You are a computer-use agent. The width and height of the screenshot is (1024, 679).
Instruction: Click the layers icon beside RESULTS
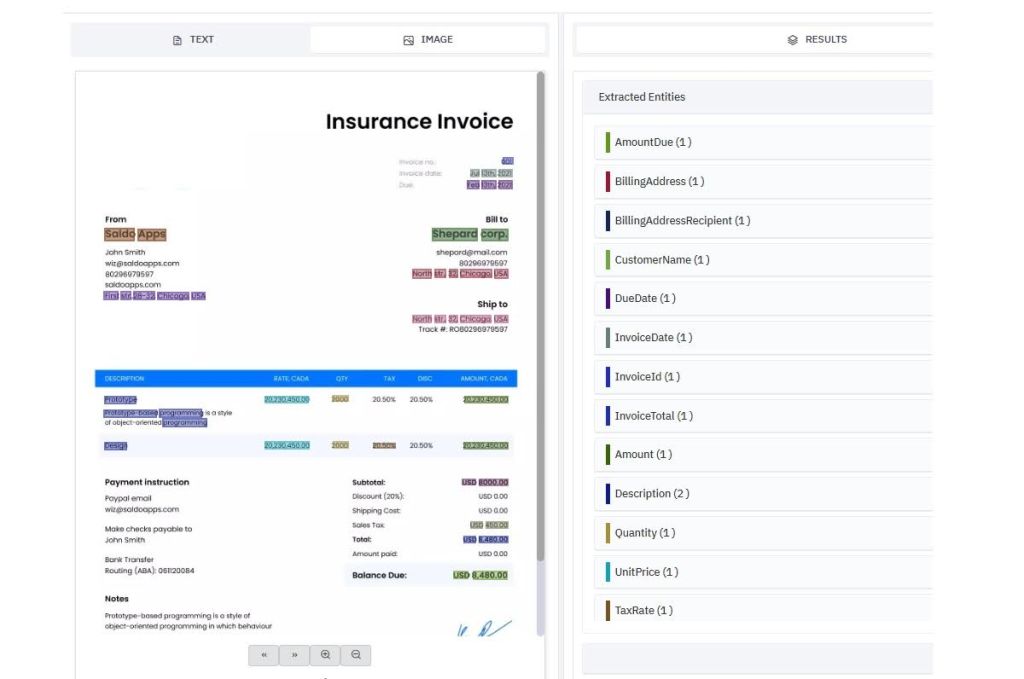tap(790, 39)
